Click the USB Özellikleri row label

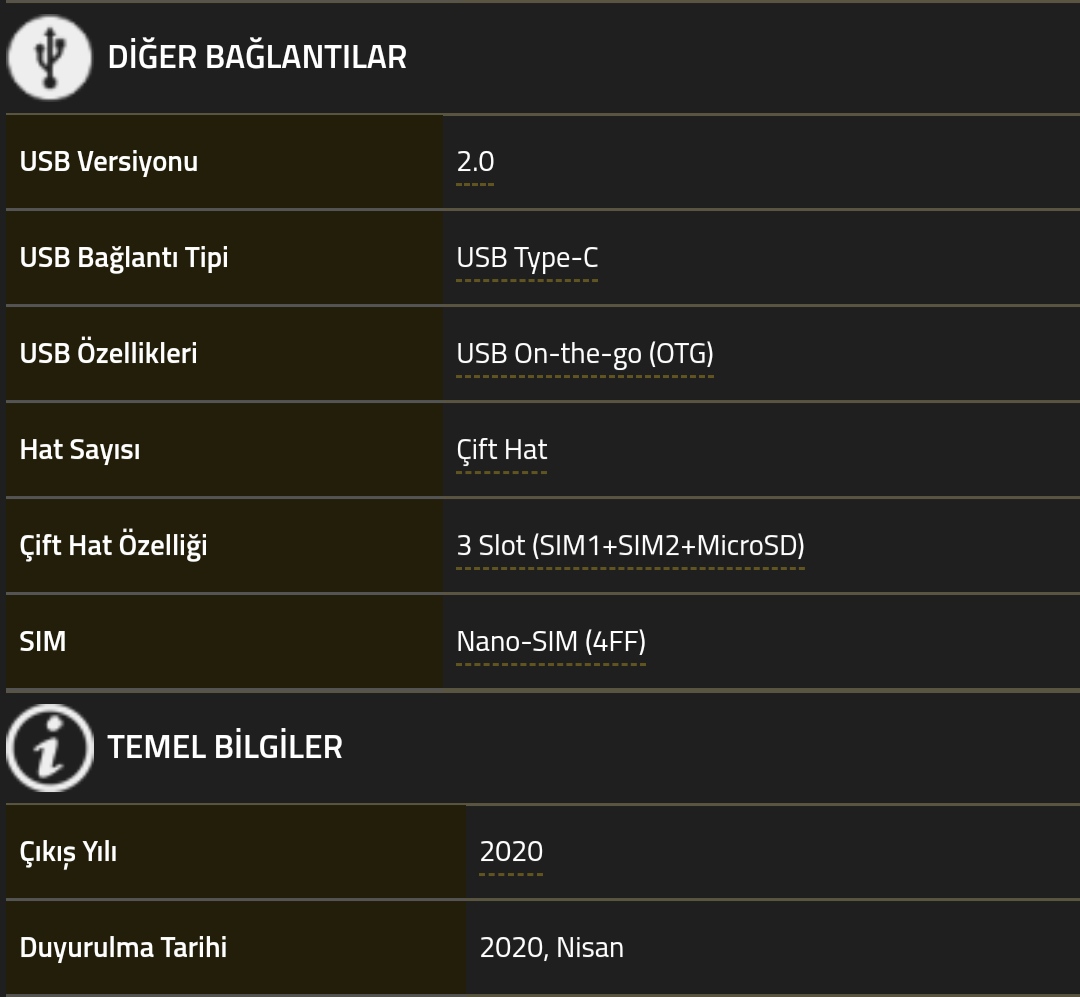[x=108, y=353]
